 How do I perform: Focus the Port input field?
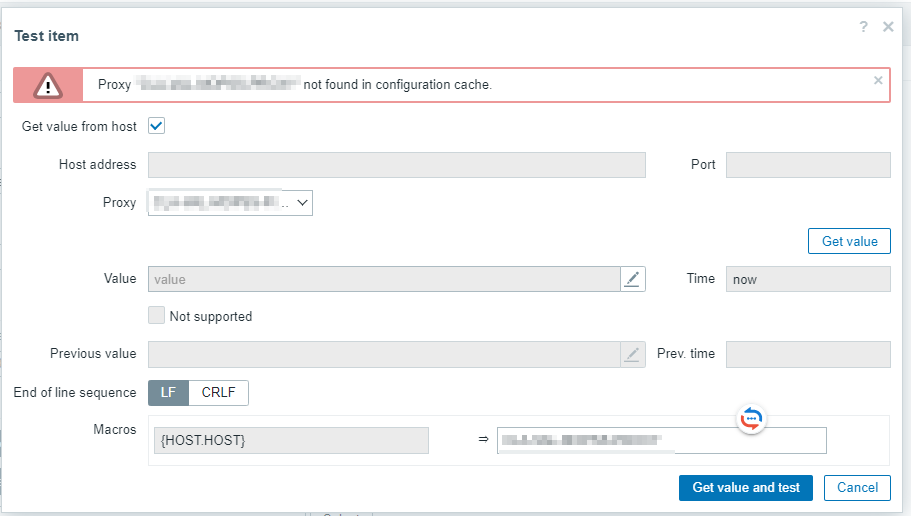pos(807,165)
